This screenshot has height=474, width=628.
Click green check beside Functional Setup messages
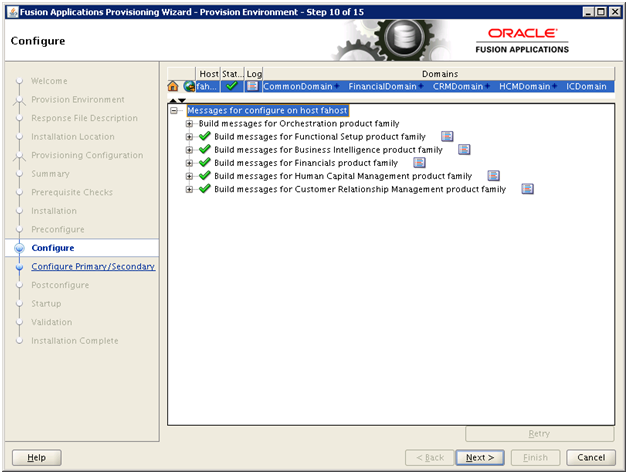(x=205, y=136)
